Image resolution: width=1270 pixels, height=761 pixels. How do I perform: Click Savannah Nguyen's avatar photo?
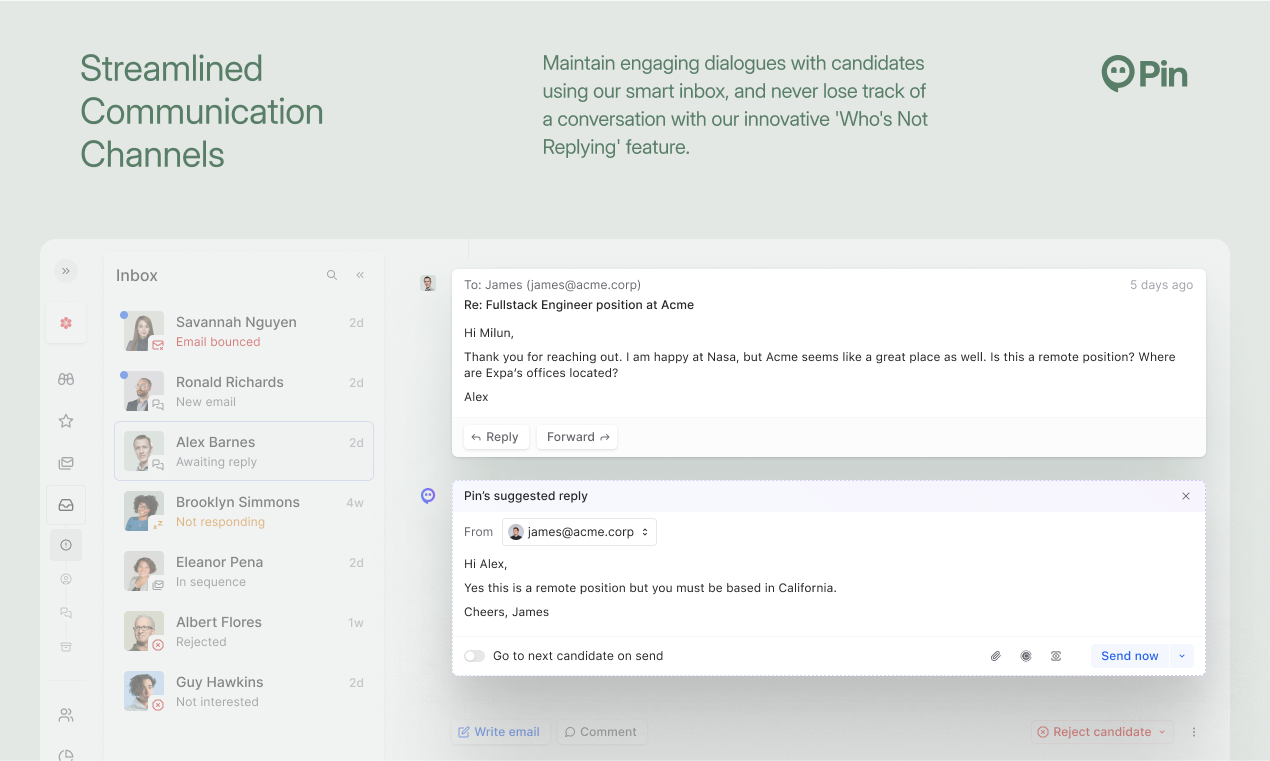click(143, 331)
